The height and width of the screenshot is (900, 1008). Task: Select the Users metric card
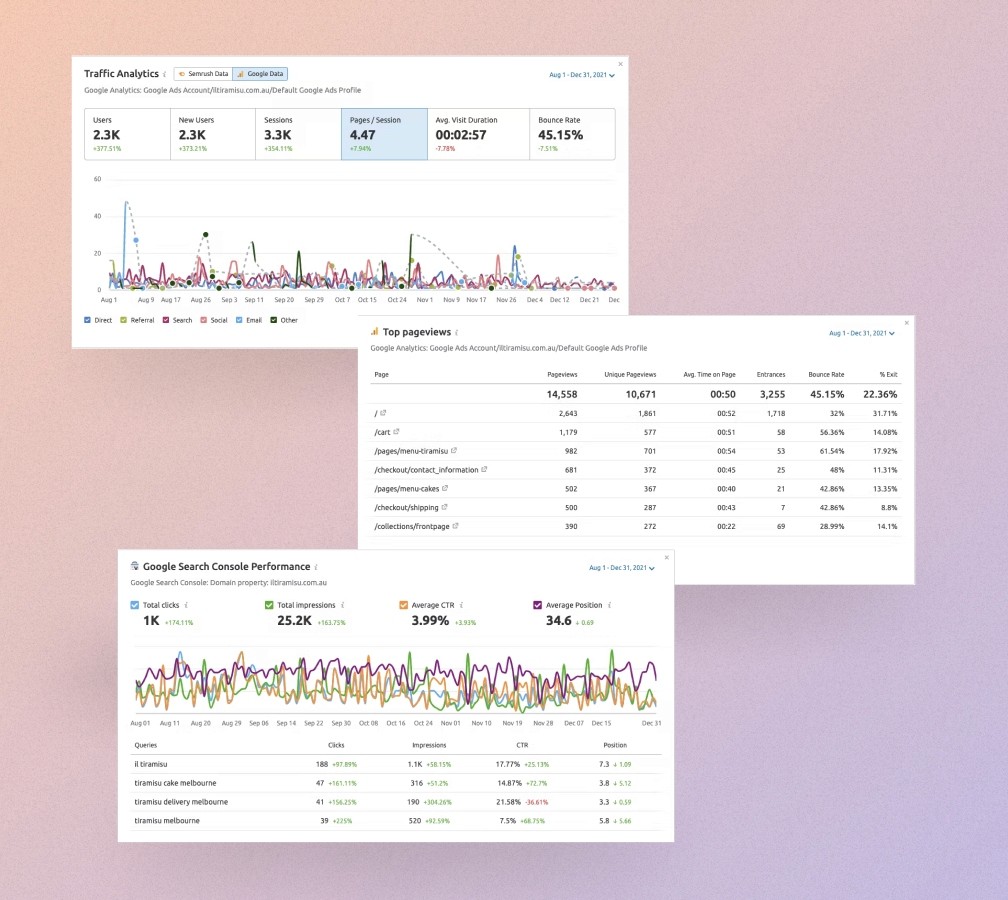pyautogui.click(x=127, y=134)
